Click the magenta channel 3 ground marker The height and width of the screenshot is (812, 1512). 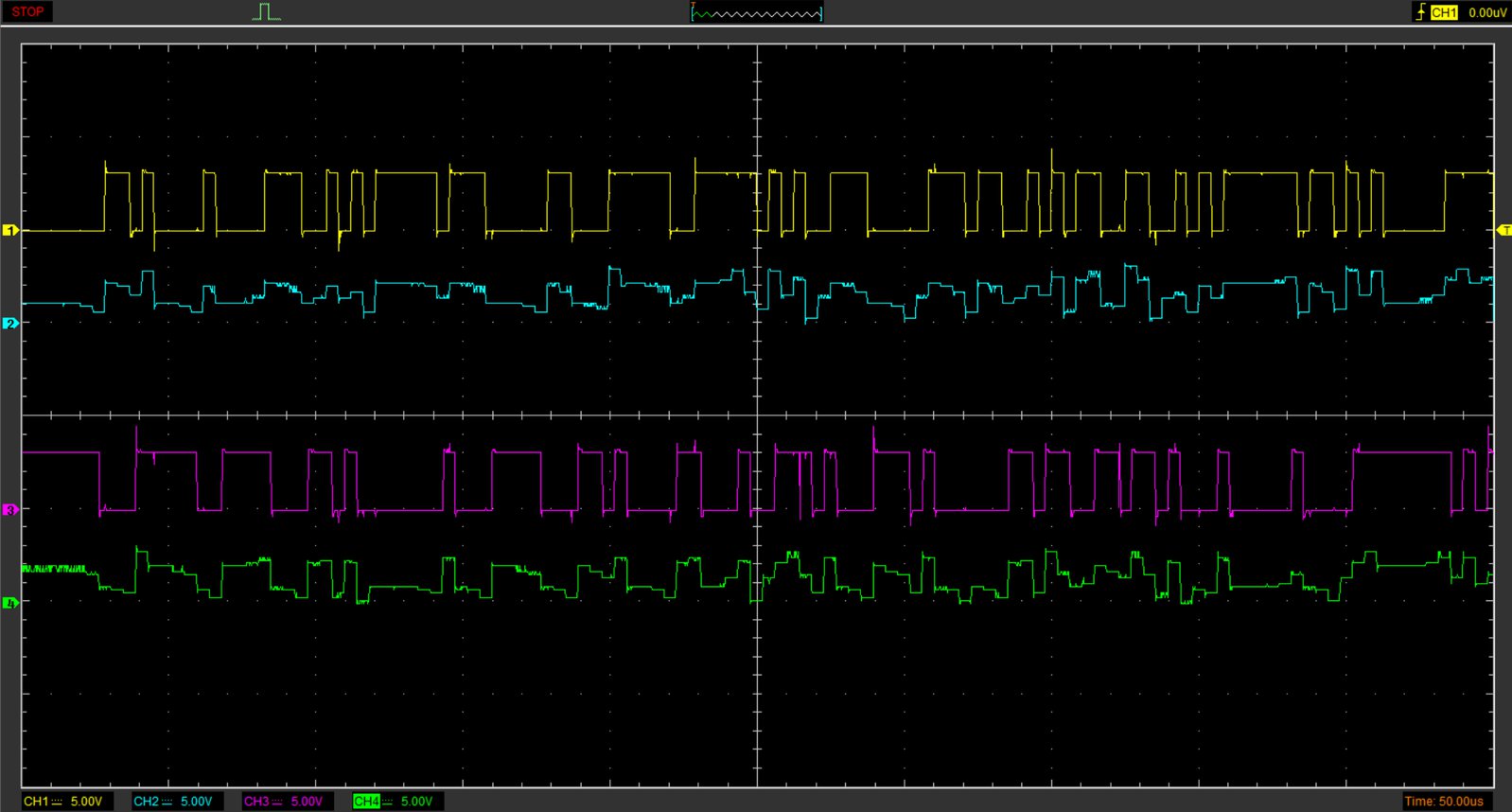coord(10,509)
